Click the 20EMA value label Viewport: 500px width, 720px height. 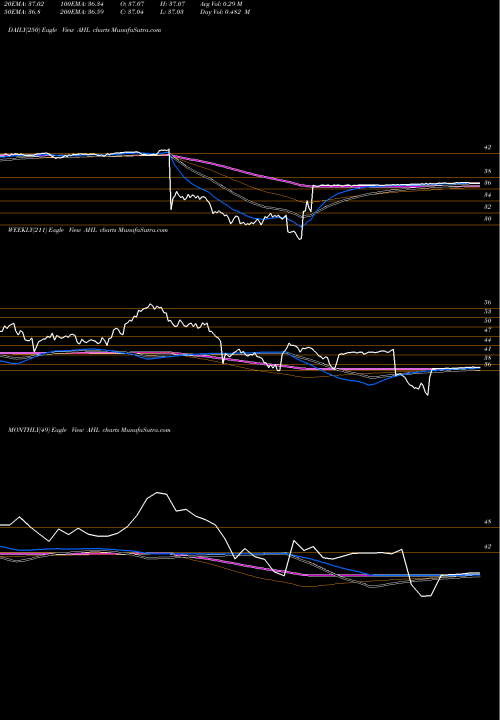tap(23, 4)
